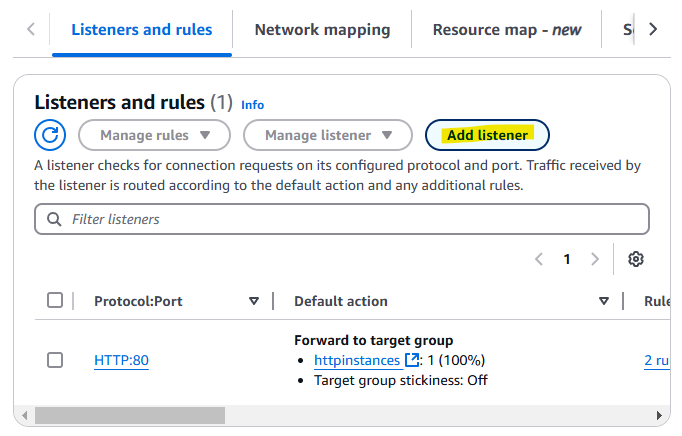Viewport: 682px width, 436px height.
Task: Switch to the Network mapping tab
Action: coord(322,29)
